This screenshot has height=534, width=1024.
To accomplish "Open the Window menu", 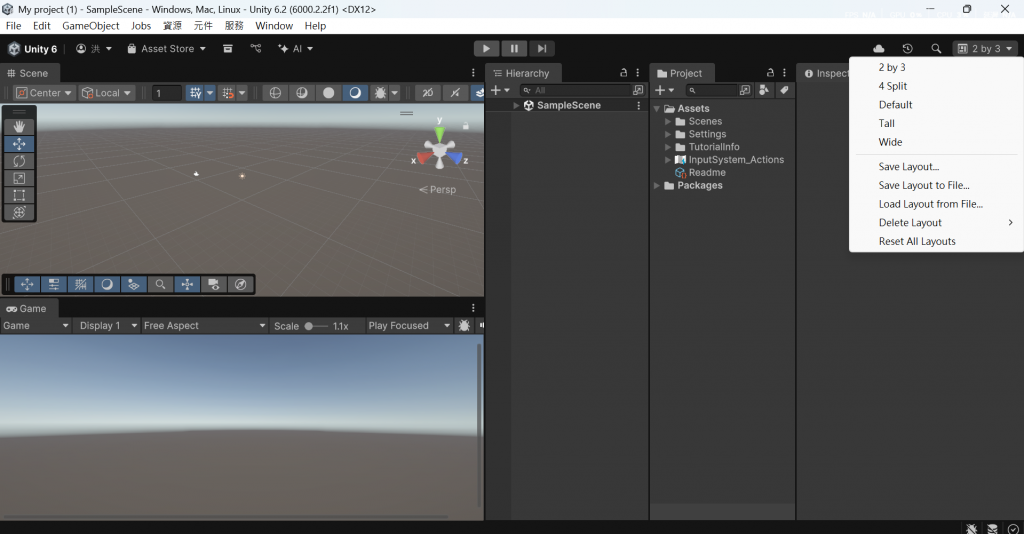I will 274,25.
